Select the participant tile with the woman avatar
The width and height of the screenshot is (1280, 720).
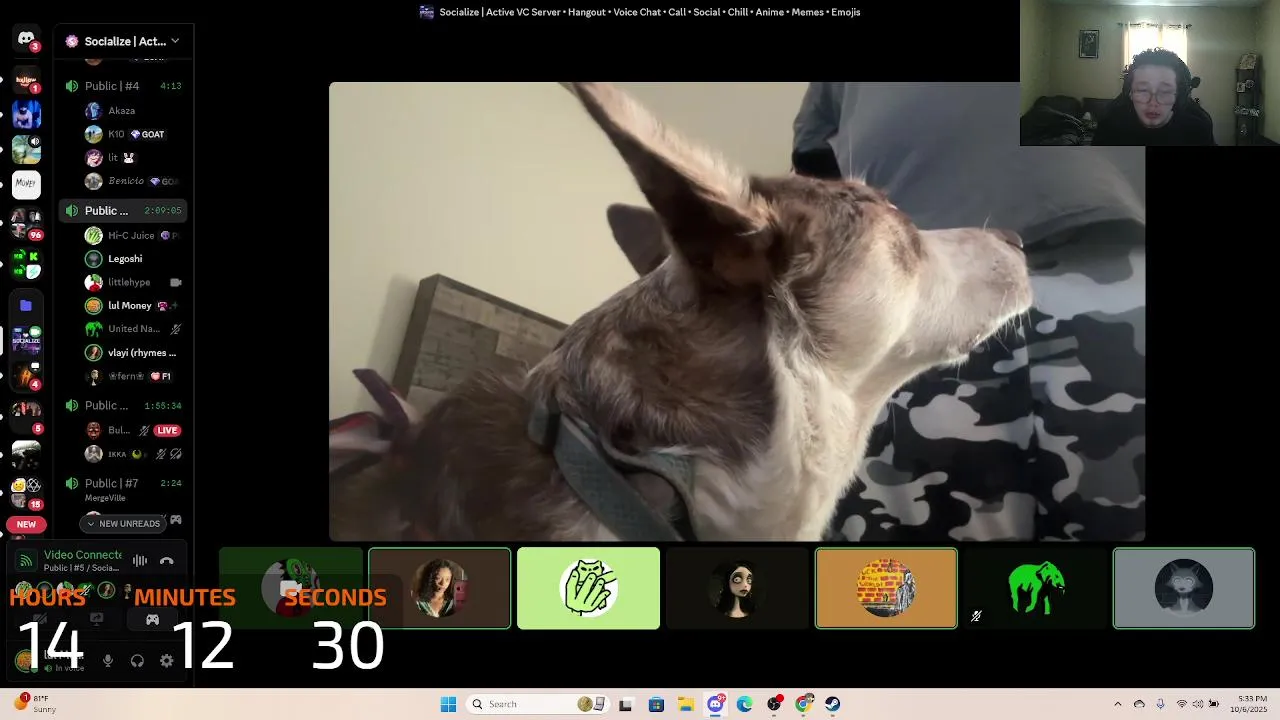(439, 588)
